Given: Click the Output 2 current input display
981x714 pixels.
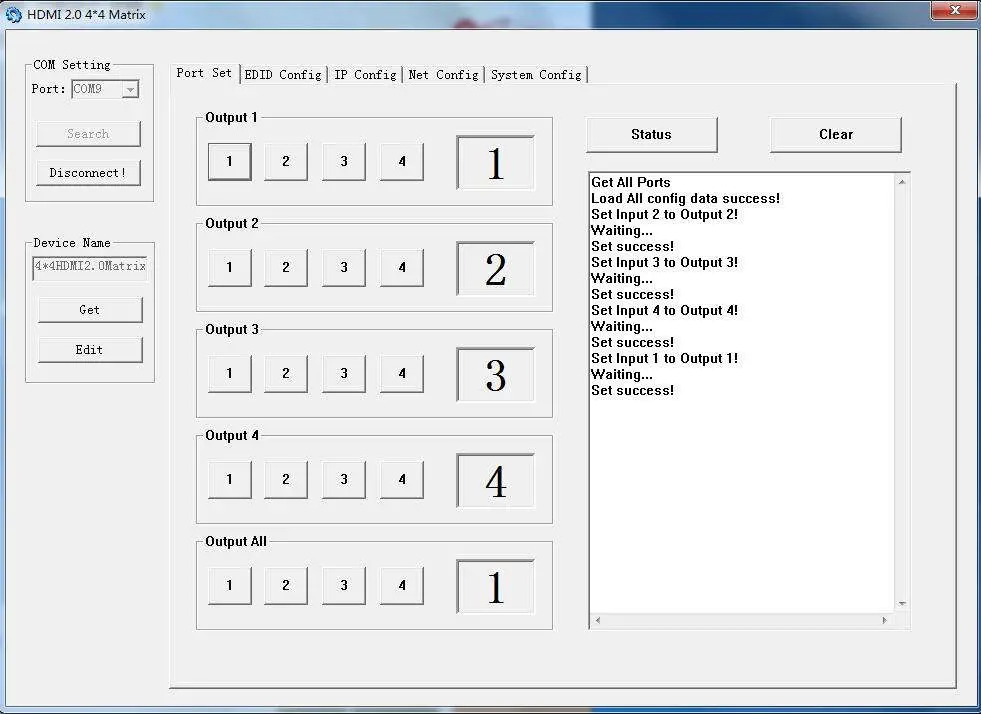Looking at the screenshot, I should (x=496, y=268).
